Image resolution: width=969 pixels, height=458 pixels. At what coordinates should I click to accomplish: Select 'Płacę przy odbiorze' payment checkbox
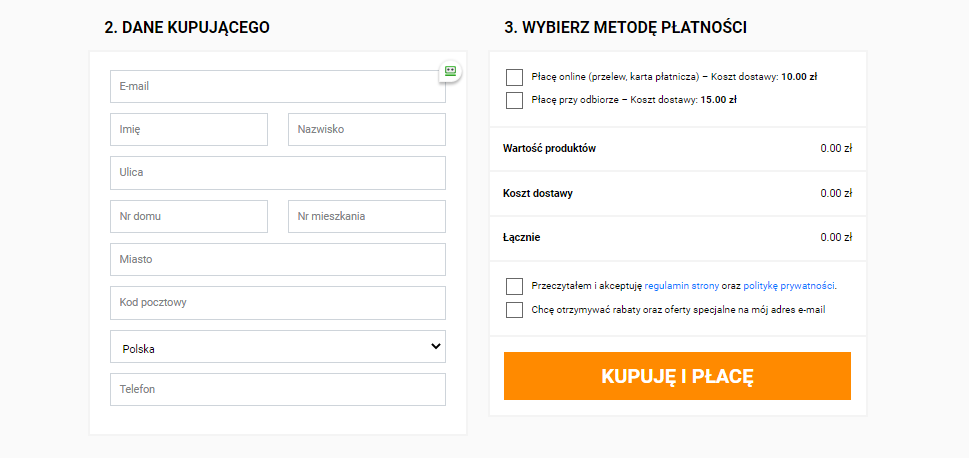click(515, 100)
